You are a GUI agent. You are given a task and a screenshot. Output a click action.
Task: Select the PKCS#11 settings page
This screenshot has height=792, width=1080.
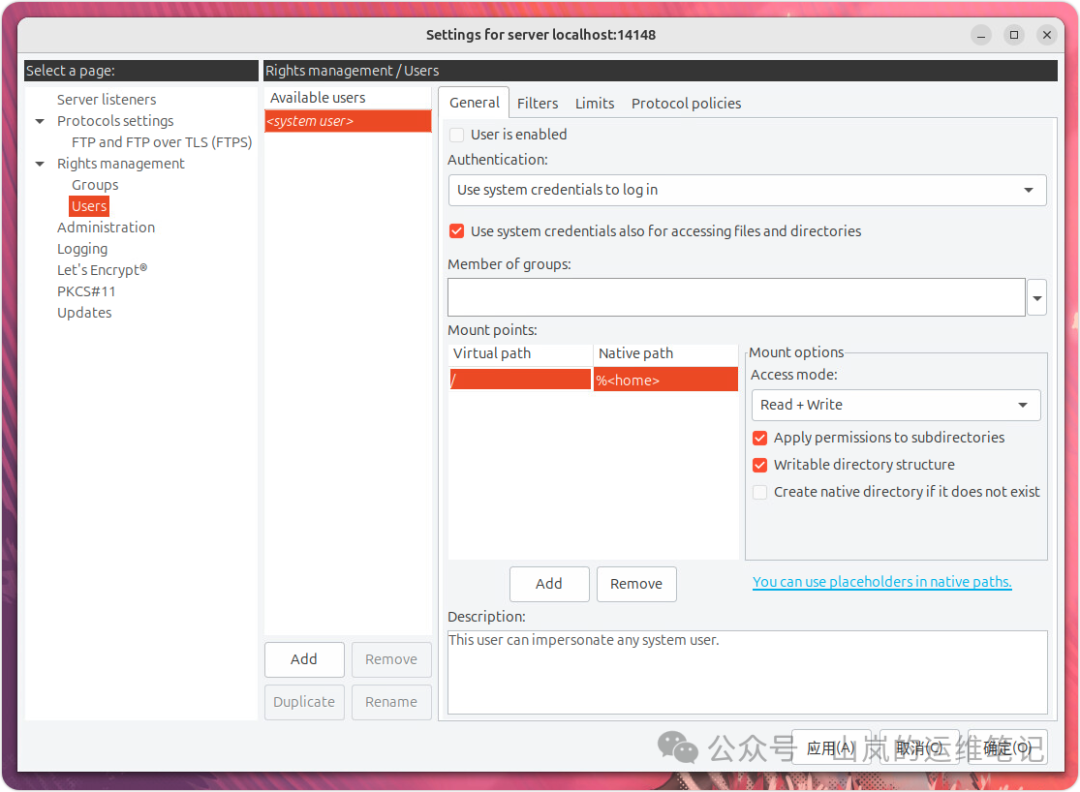[86, 291]
